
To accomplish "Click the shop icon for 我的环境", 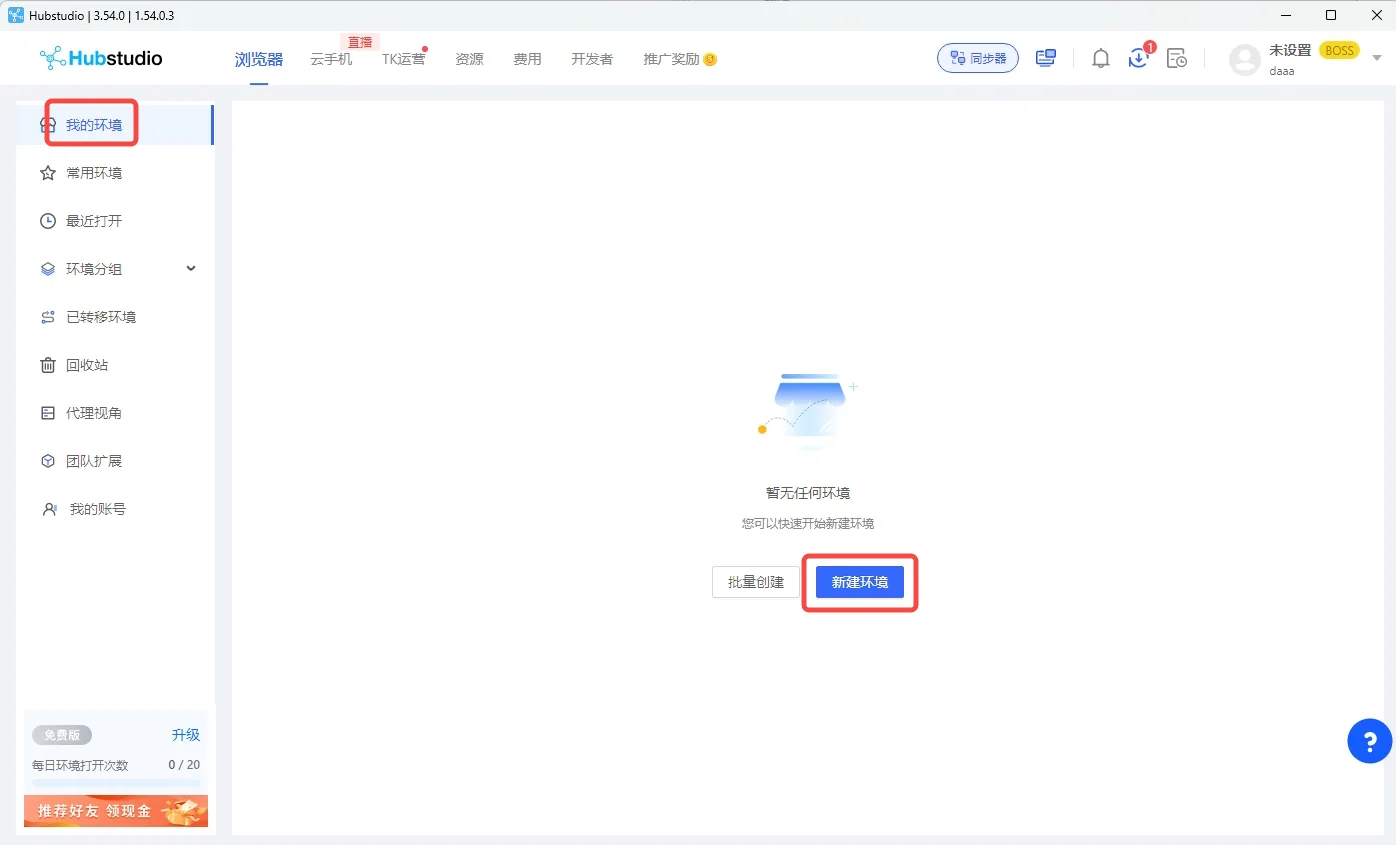I will (x=47, y=125).
